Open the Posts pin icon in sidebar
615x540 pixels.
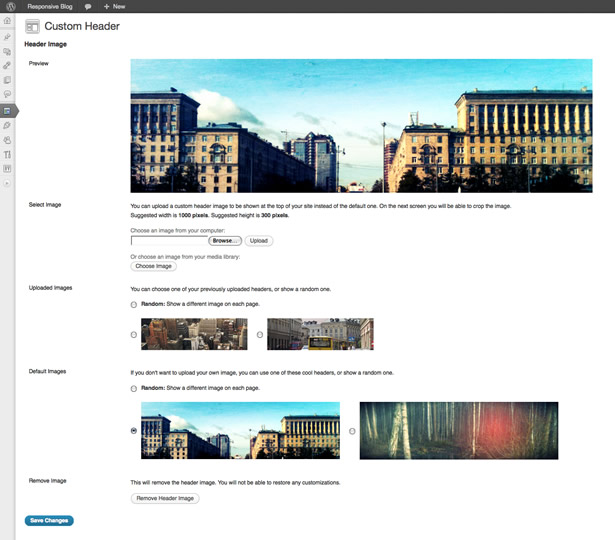pos(7,37)
